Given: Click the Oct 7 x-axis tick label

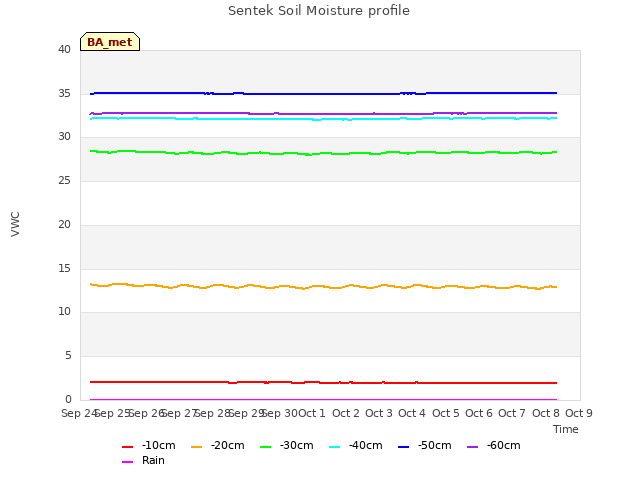Looking at the screenshot, I should coord(512,413).
